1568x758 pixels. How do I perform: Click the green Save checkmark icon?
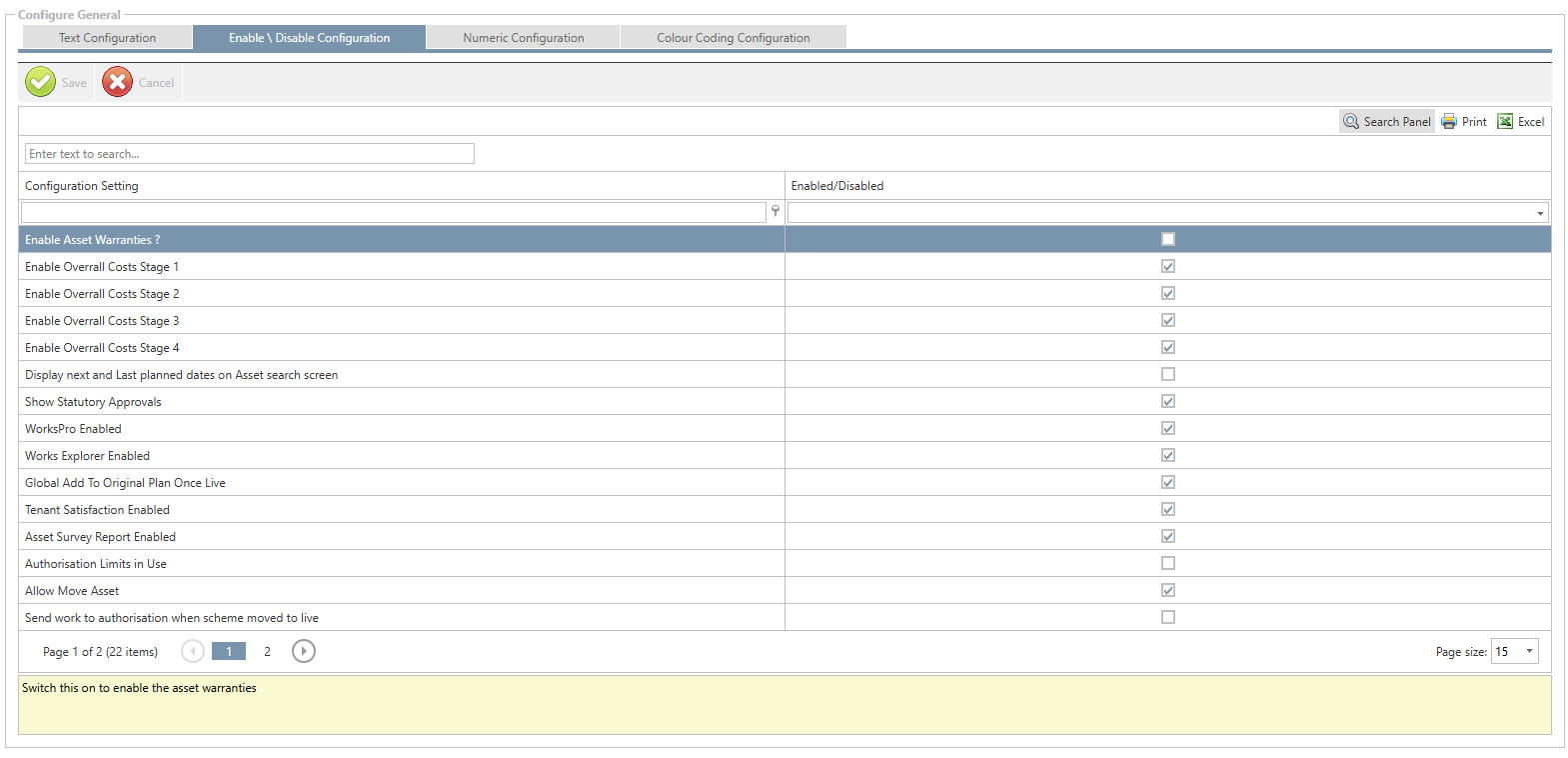tap(41, 82)
